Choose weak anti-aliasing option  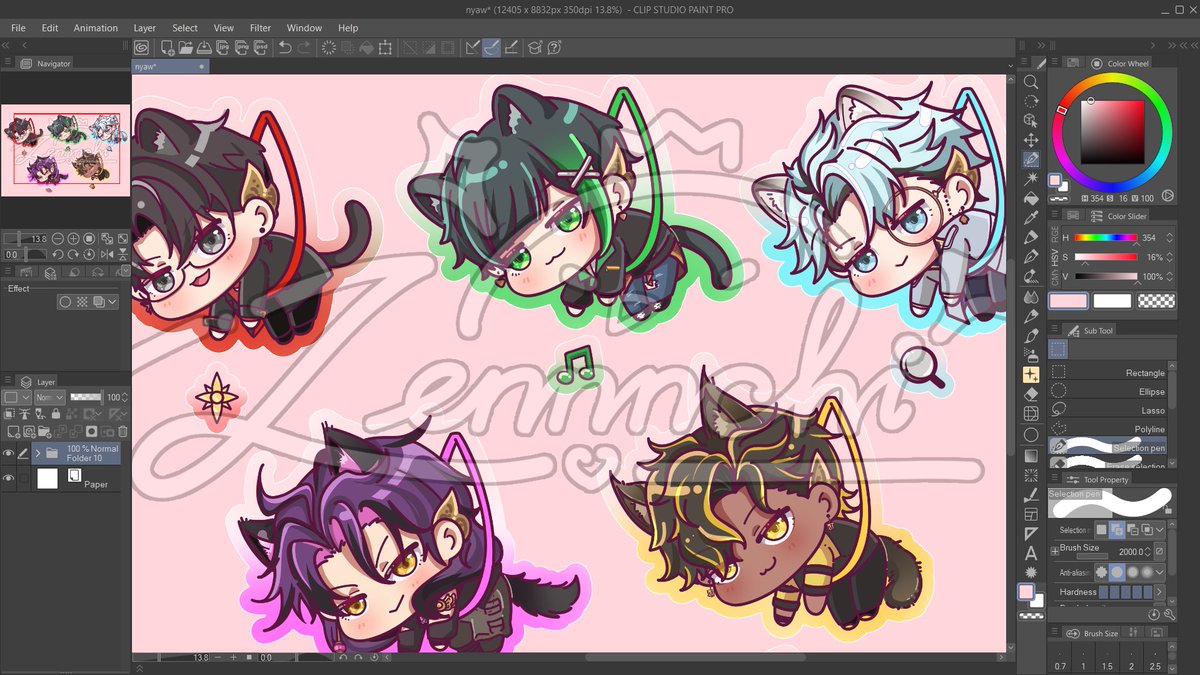click(x=1117, y=572)
